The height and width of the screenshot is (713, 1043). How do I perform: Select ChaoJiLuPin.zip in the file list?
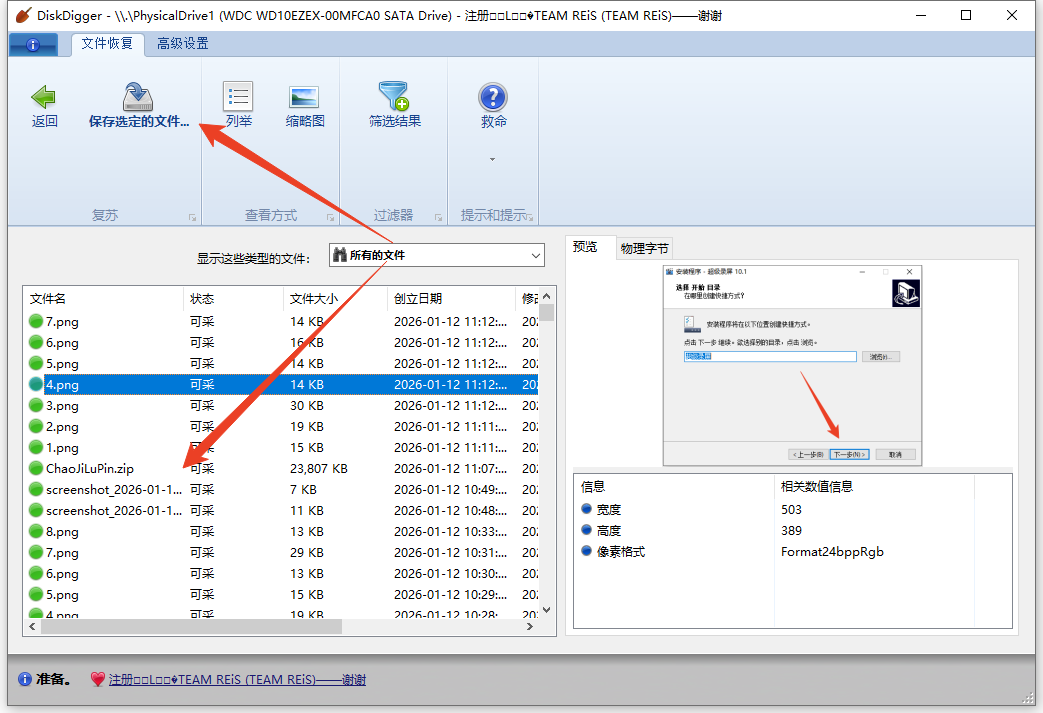pos(89,469)
